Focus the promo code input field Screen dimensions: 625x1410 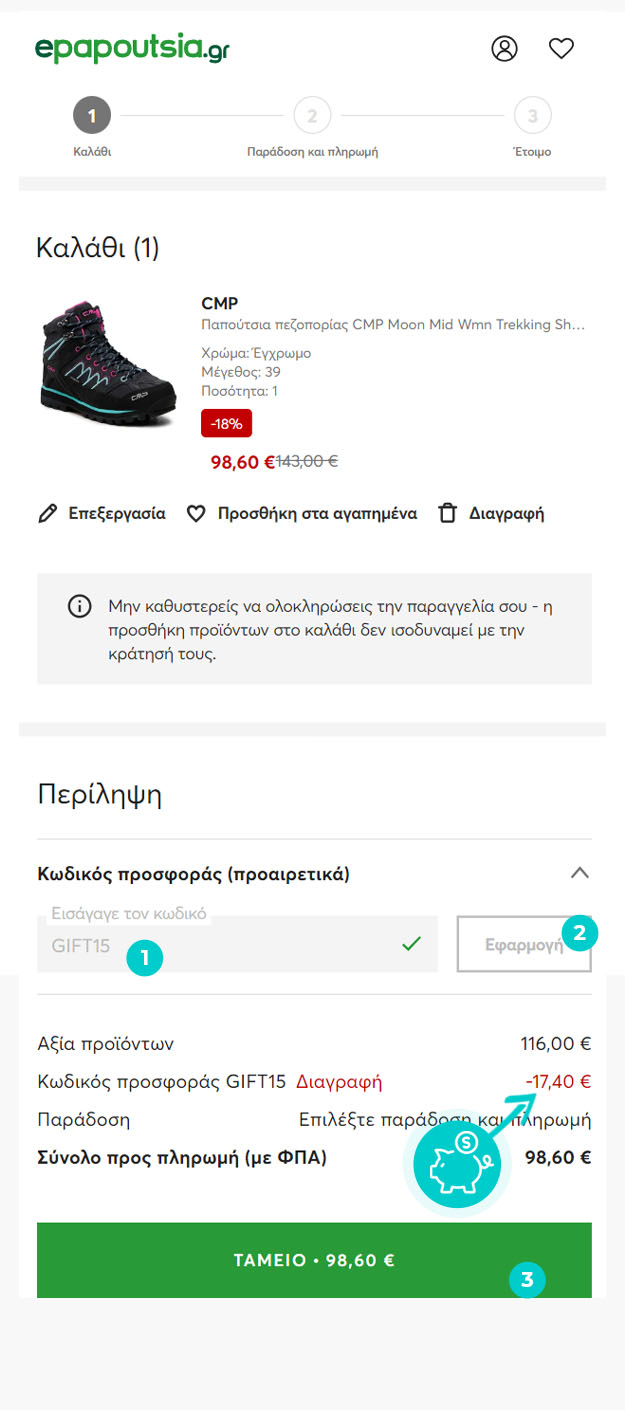click(237, 944)
